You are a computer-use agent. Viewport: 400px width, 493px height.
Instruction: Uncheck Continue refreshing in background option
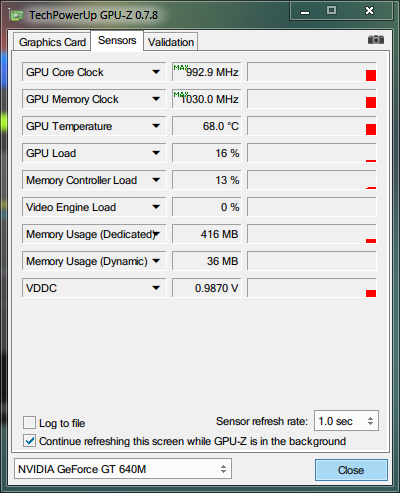[29, 441]
